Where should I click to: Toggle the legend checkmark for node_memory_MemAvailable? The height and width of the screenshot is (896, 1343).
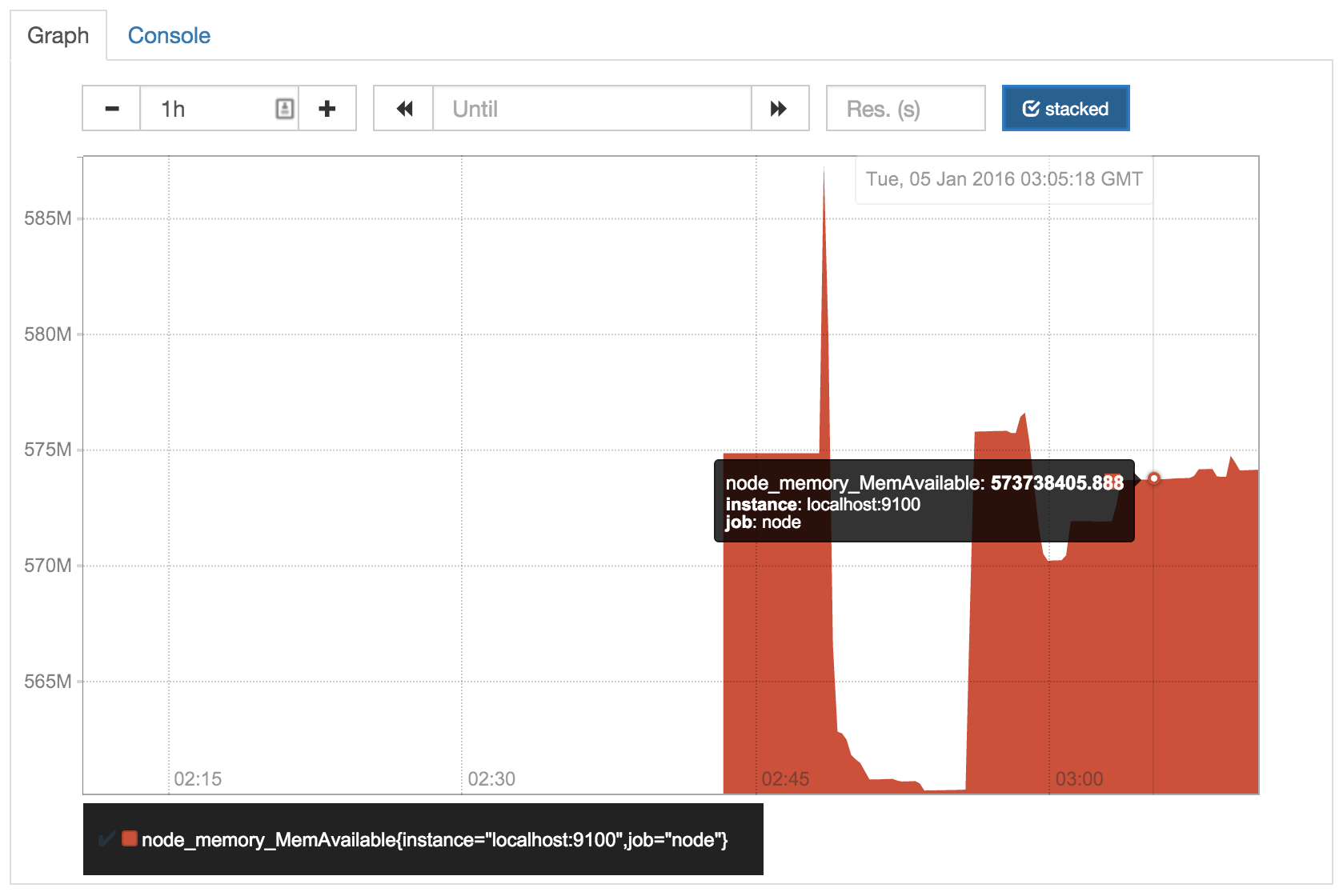[106, 839]
